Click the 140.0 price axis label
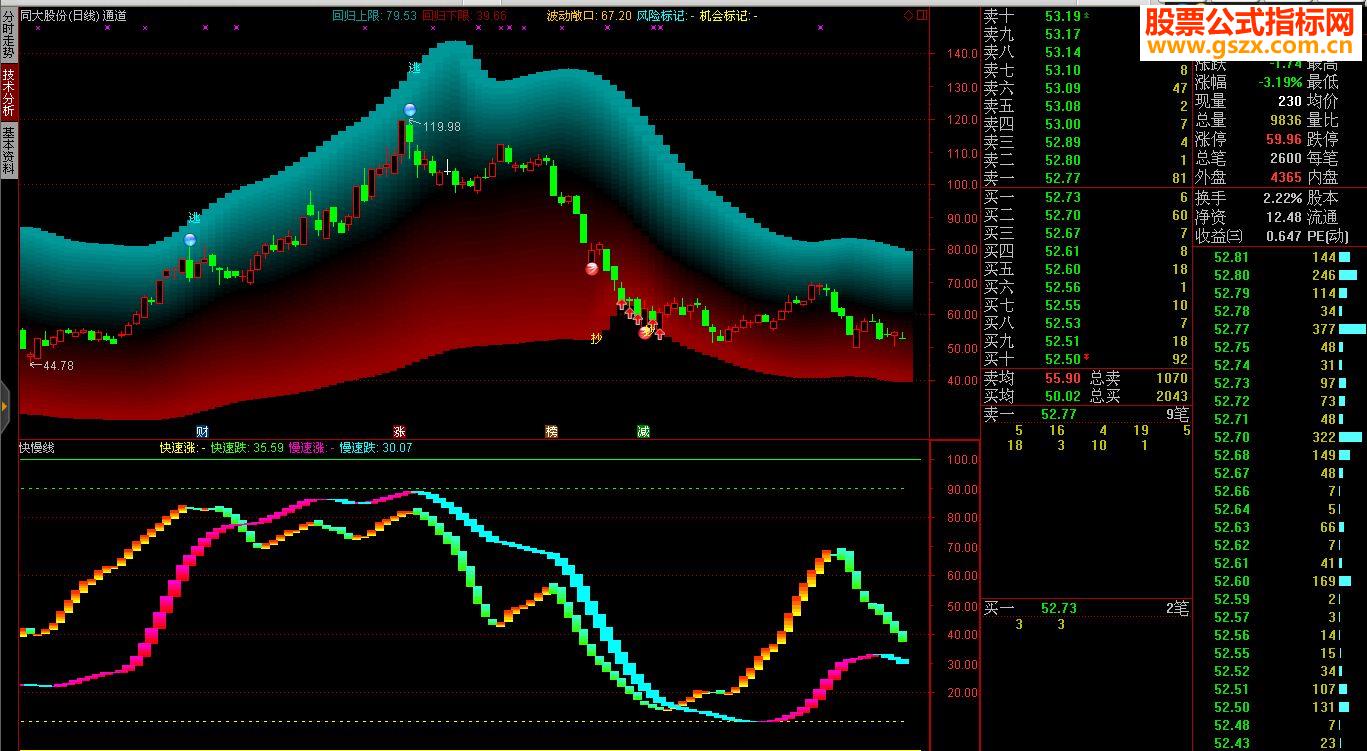1367x751 pixels. (961, 53)
